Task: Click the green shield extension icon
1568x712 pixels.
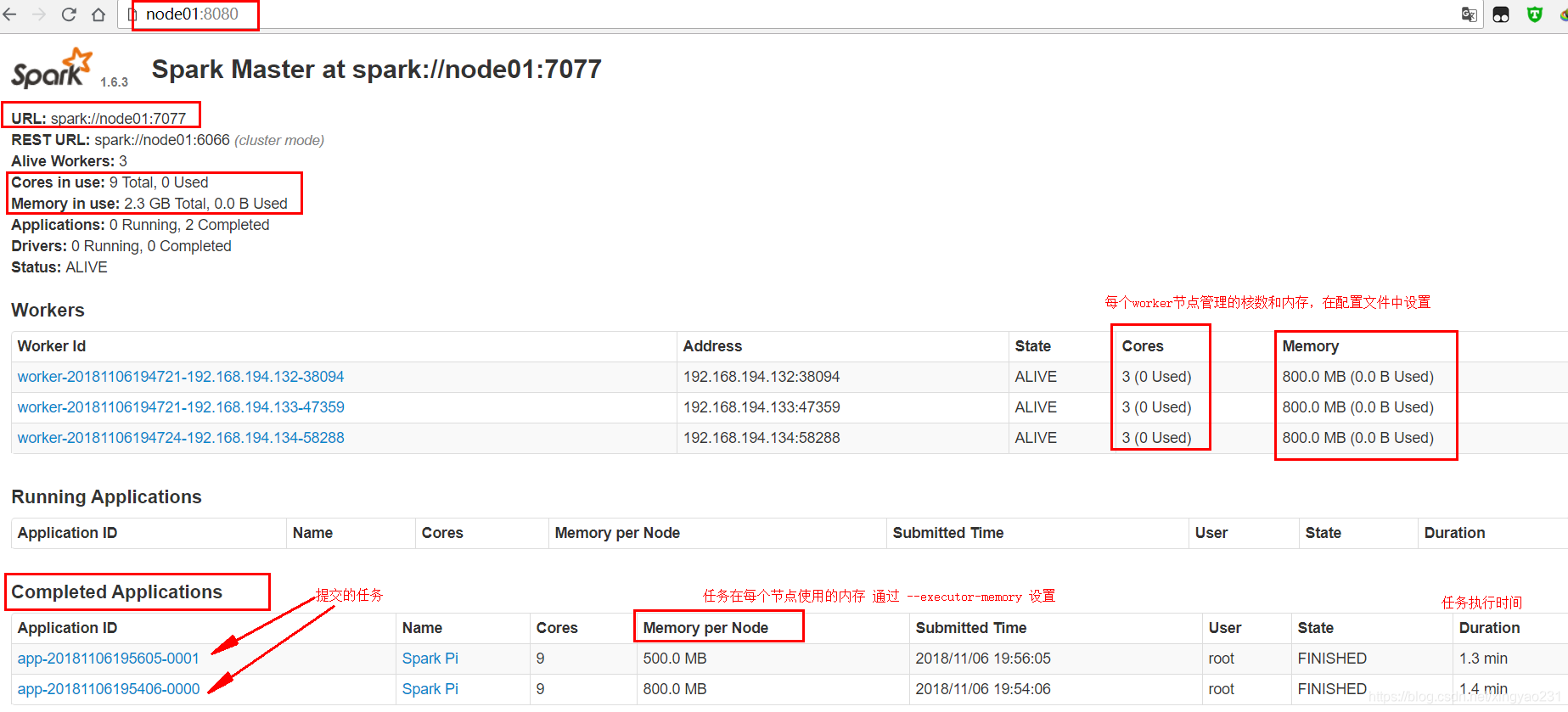Action: [1534, 14]
